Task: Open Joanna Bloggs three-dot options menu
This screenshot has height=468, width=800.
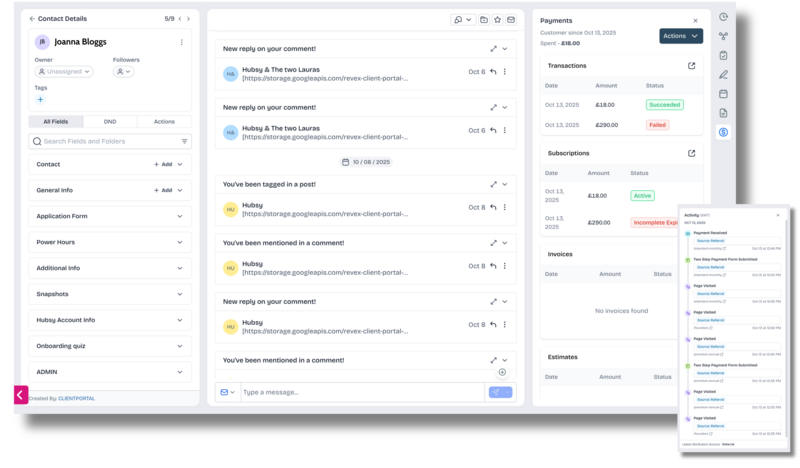Action: tap(181, 42)
